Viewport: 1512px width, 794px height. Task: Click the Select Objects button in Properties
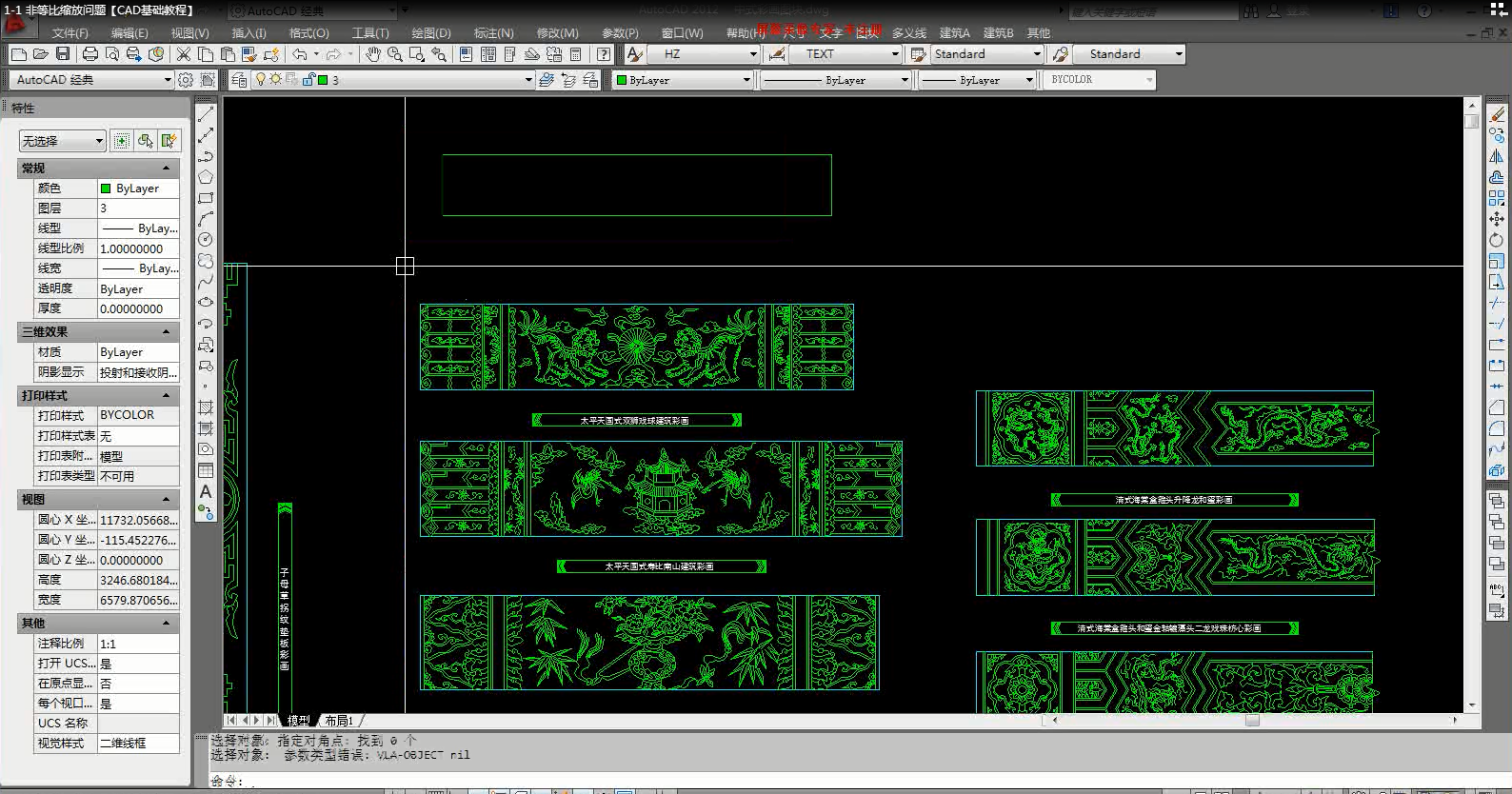145,141
